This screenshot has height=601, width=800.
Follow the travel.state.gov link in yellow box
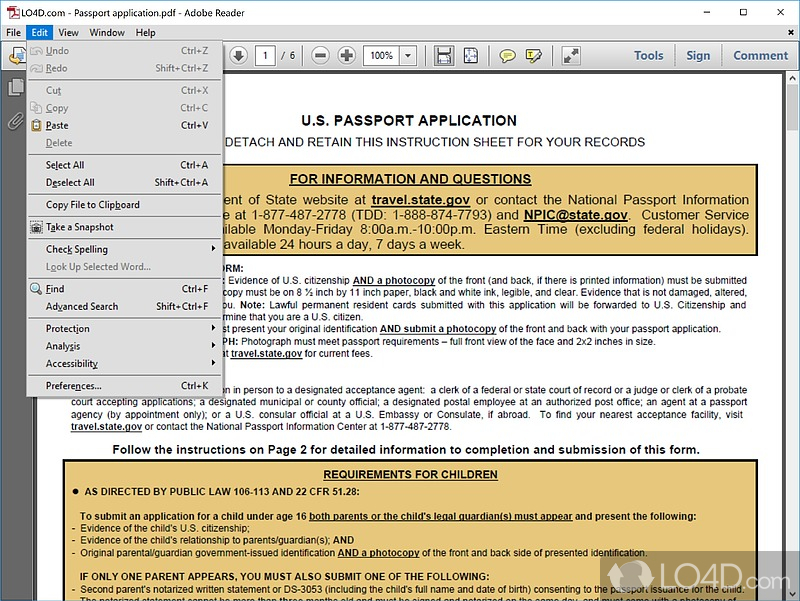(420, 200)
